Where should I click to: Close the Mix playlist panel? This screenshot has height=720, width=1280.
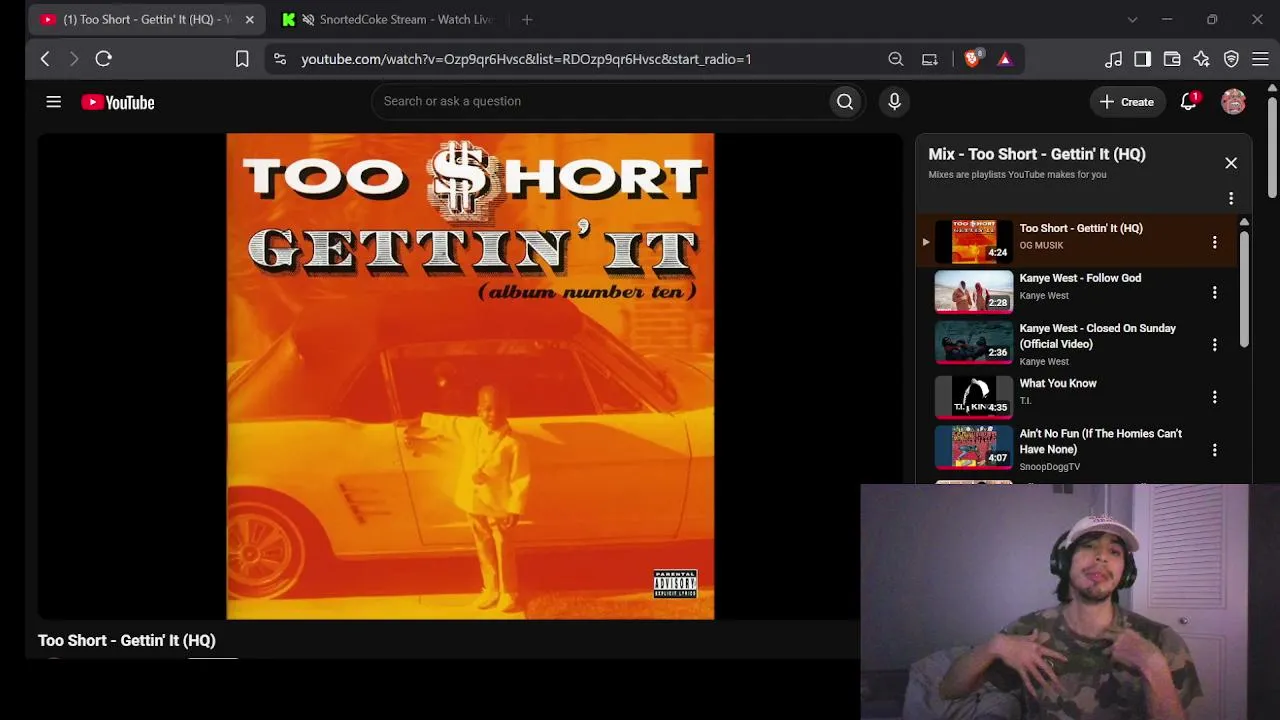point(1231,163)
